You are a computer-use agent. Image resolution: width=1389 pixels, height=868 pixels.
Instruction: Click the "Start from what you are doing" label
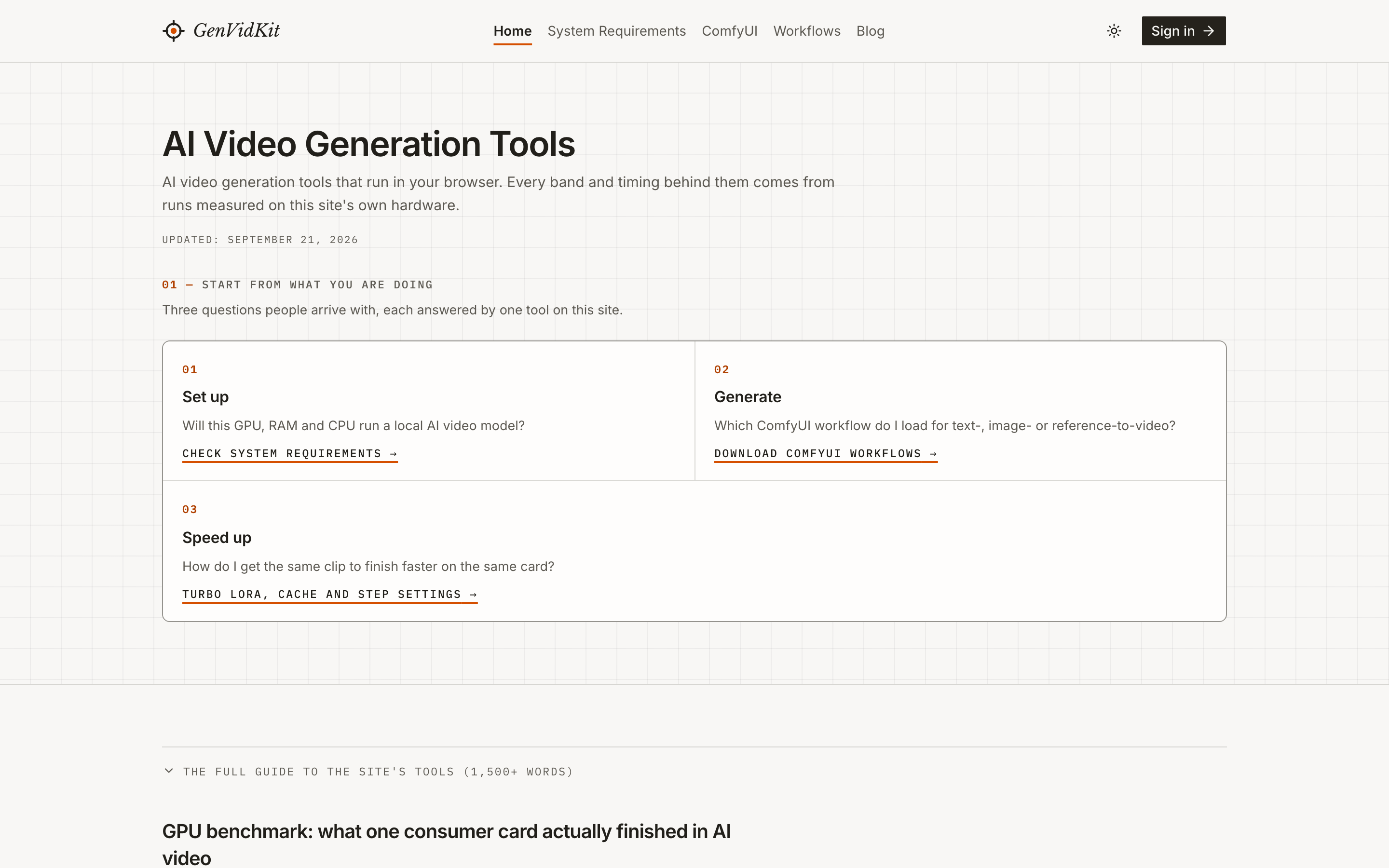click(x=317, y=285)
